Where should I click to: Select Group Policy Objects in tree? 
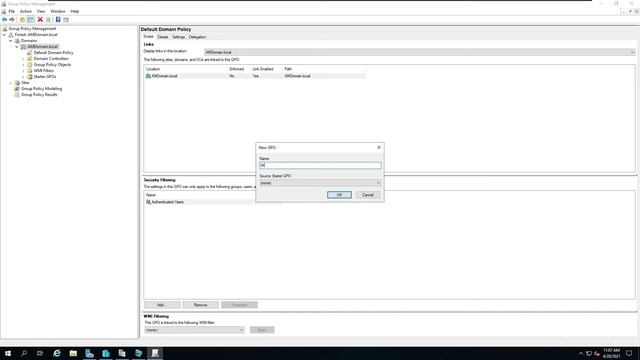pyautogui.click(x=52, y=65)
